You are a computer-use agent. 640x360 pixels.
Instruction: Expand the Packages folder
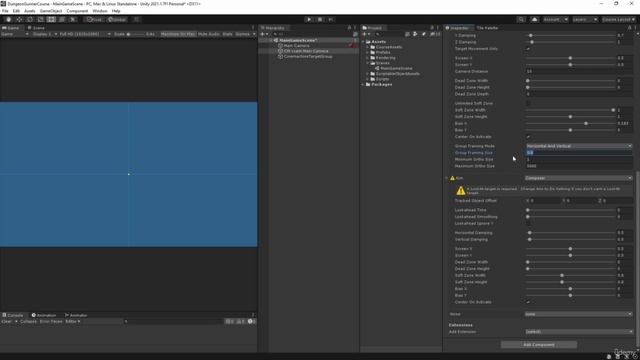[x=363, y=84]
